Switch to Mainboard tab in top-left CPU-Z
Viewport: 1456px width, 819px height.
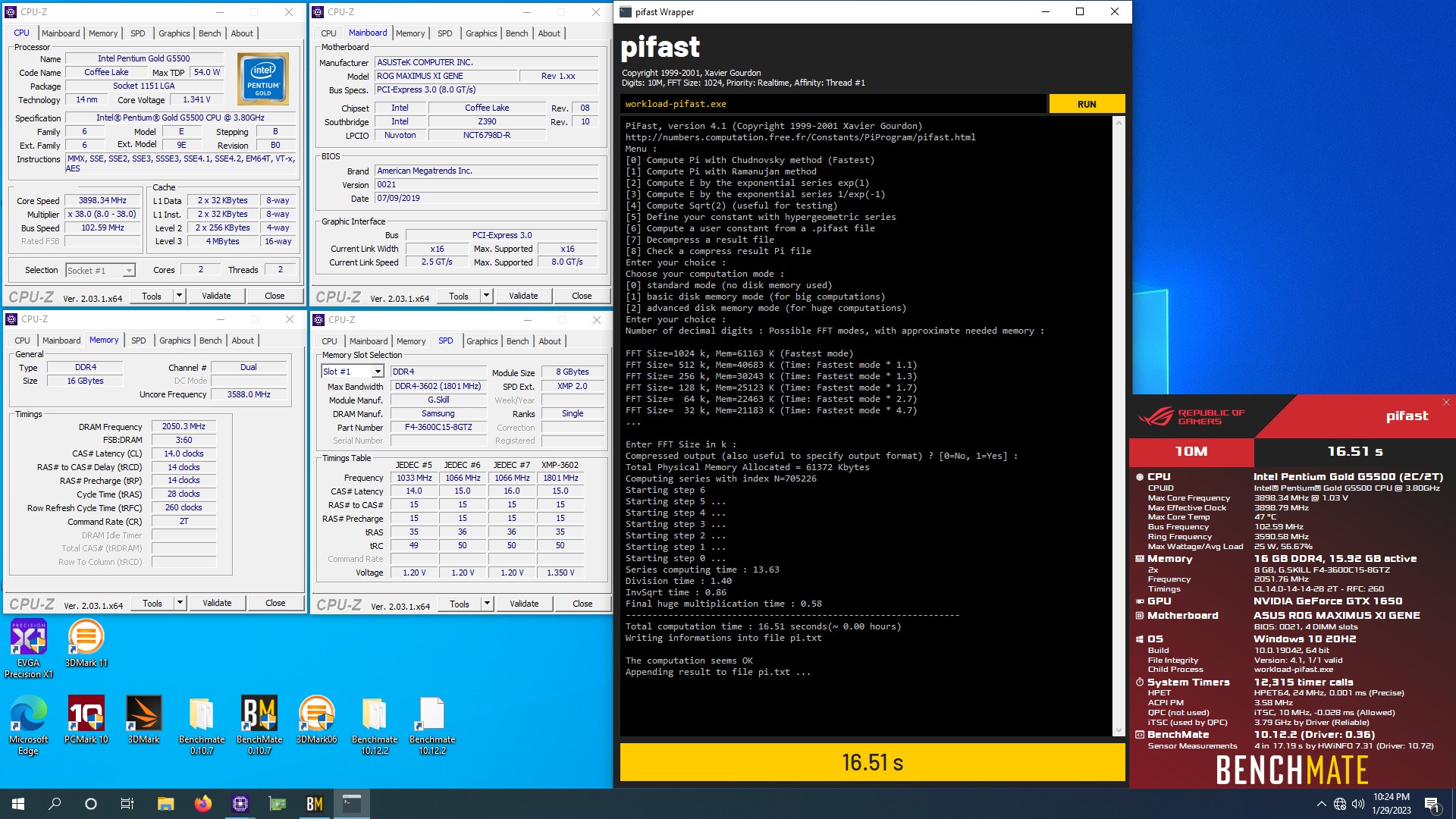point(61,33)
